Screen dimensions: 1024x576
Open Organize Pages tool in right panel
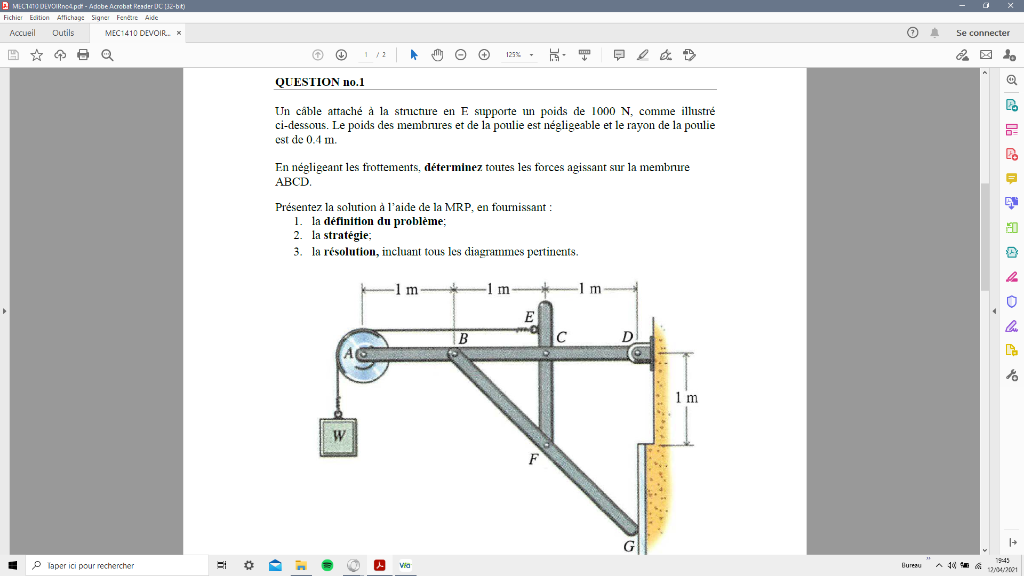[x=1012, y=228]
